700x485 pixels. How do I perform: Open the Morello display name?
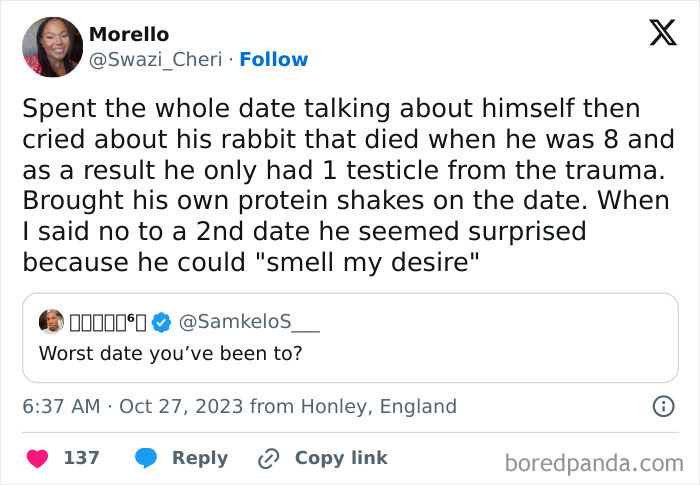pos(129,35)
